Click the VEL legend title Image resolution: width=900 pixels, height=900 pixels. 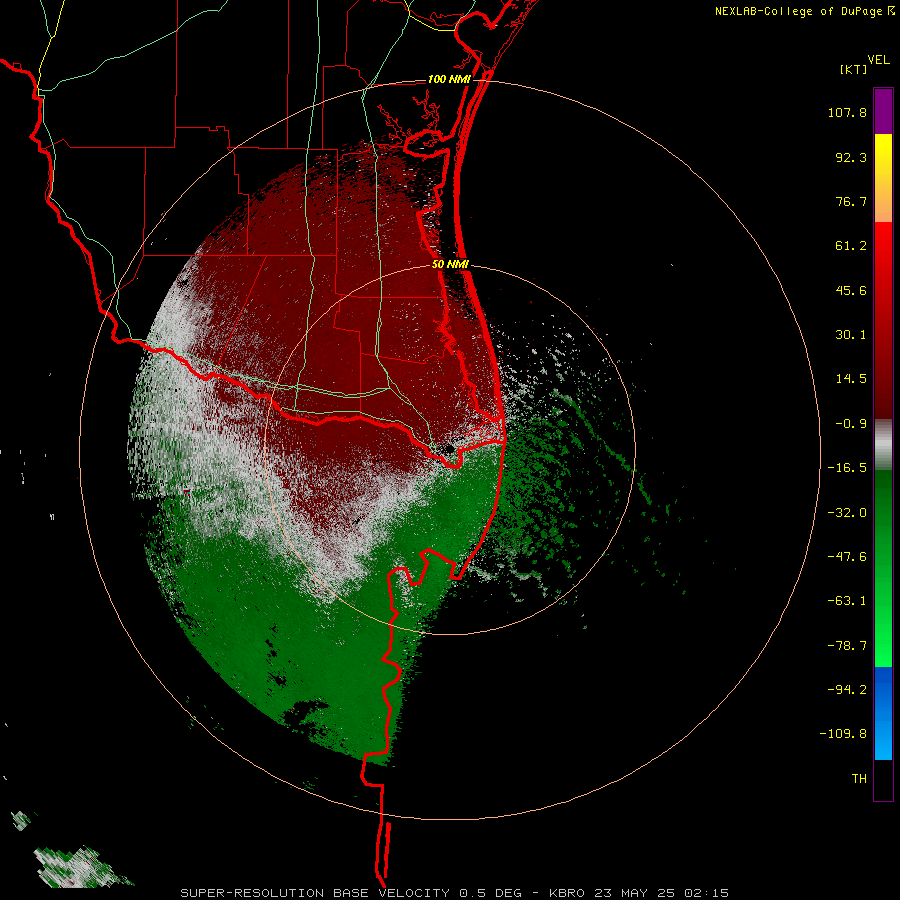pyautogui.click(x=878, y=60)
